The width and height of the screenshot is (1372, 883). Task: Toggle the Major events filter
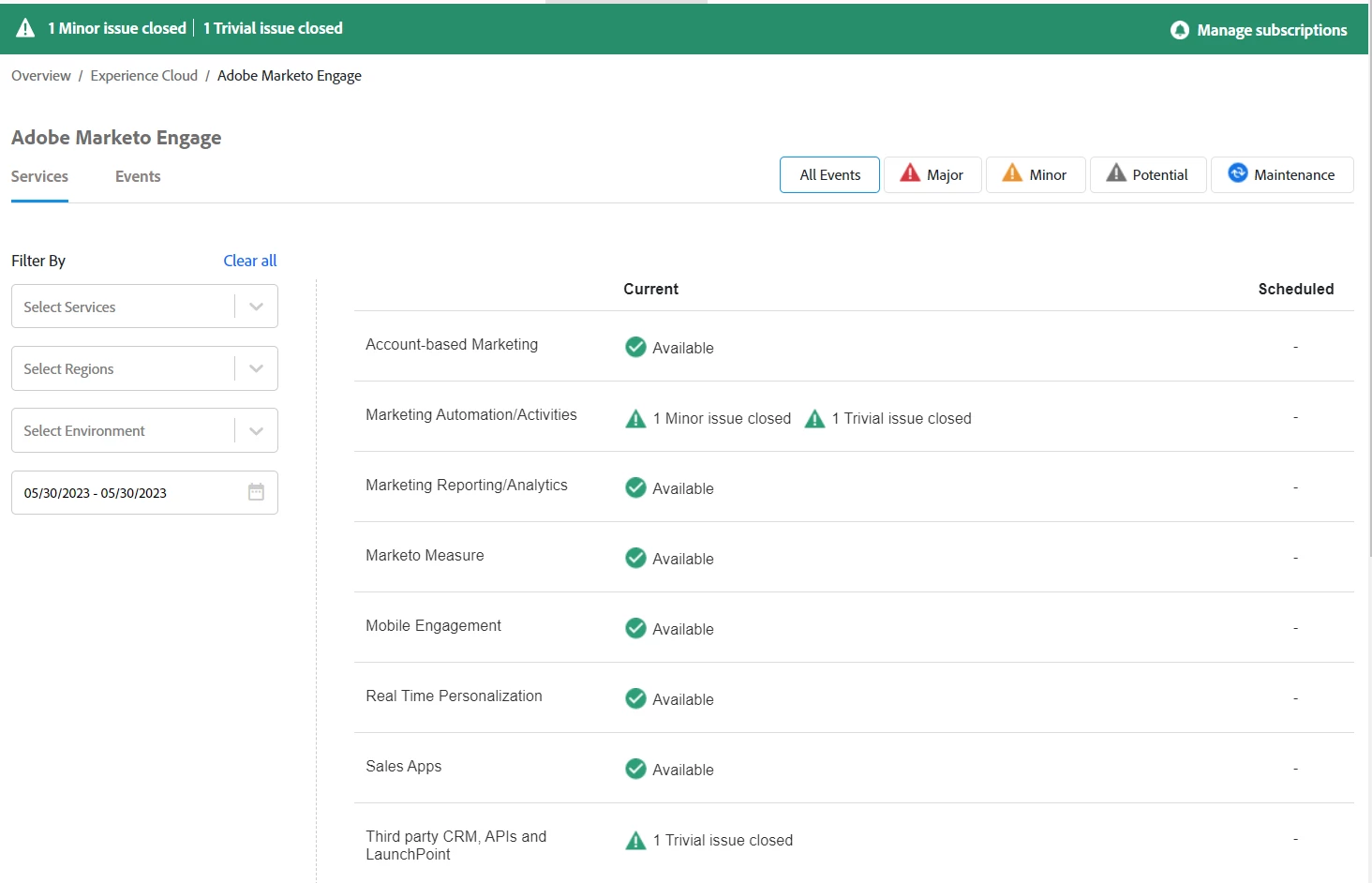[x=932, y=174]
